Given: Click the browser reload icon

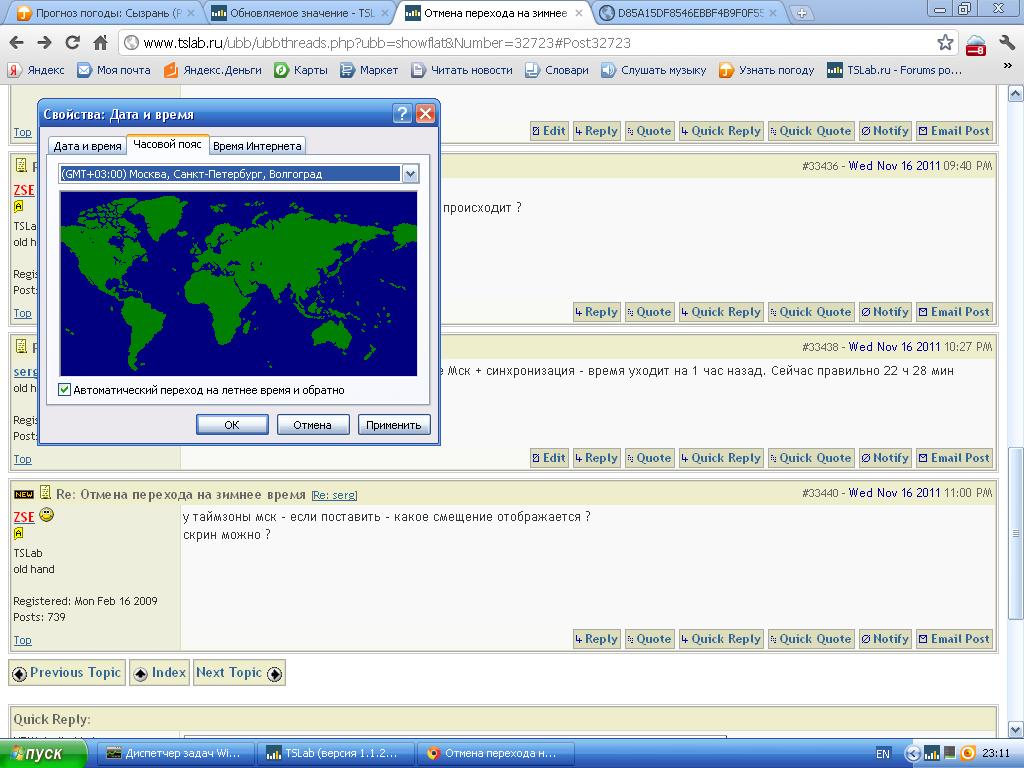Looking at the screenshot, I should pyautogui.click(x=72, y=42).
